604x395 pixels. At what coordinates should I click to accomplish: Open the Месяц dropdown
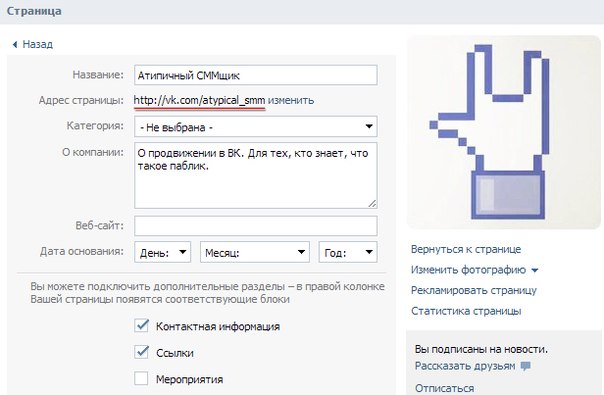pyautogui.click(x=255, y=252)
